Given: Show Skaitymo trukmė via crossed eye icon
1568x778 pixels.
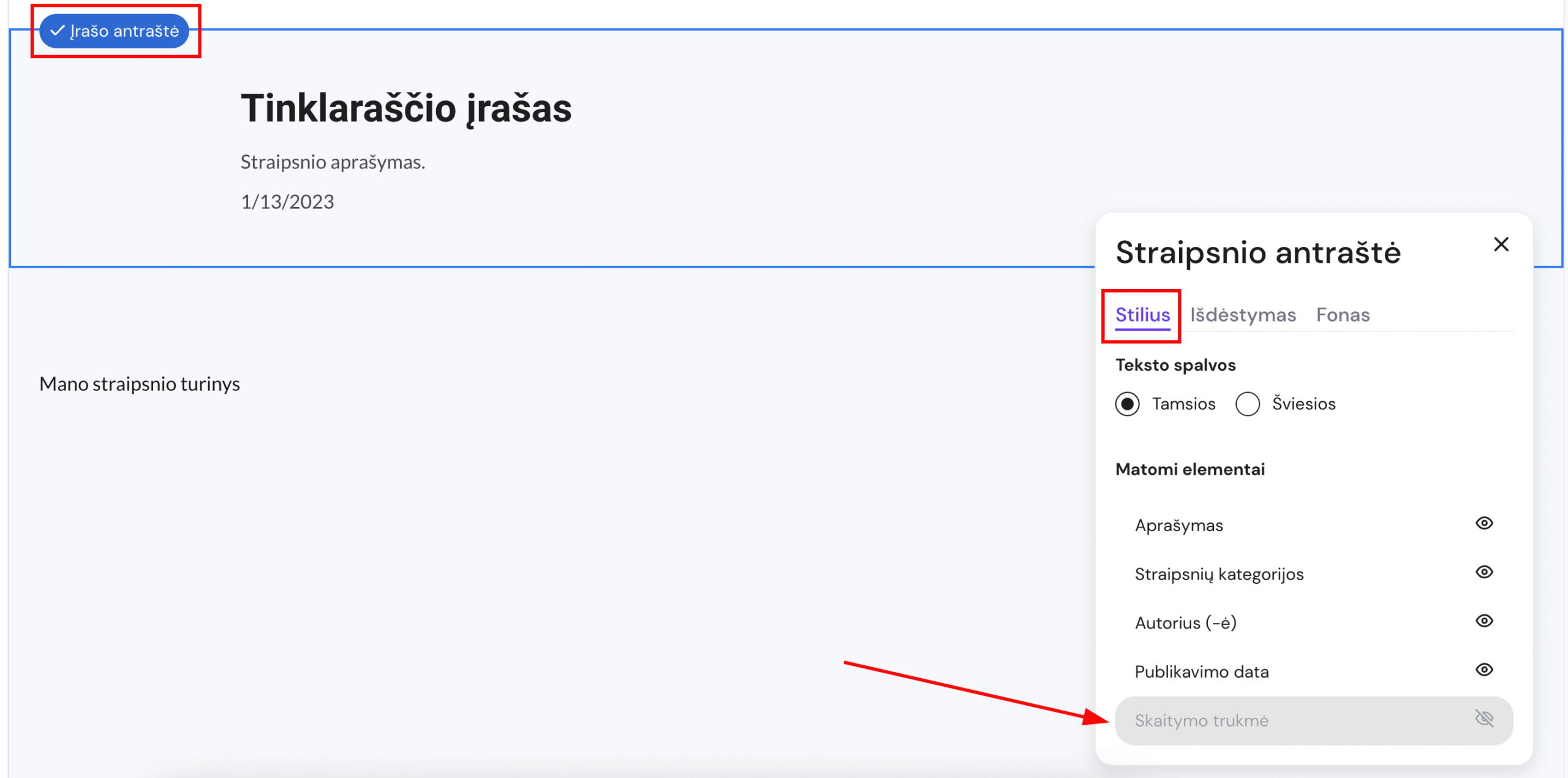Looking at the screenshot, I should coord(1483,719).
